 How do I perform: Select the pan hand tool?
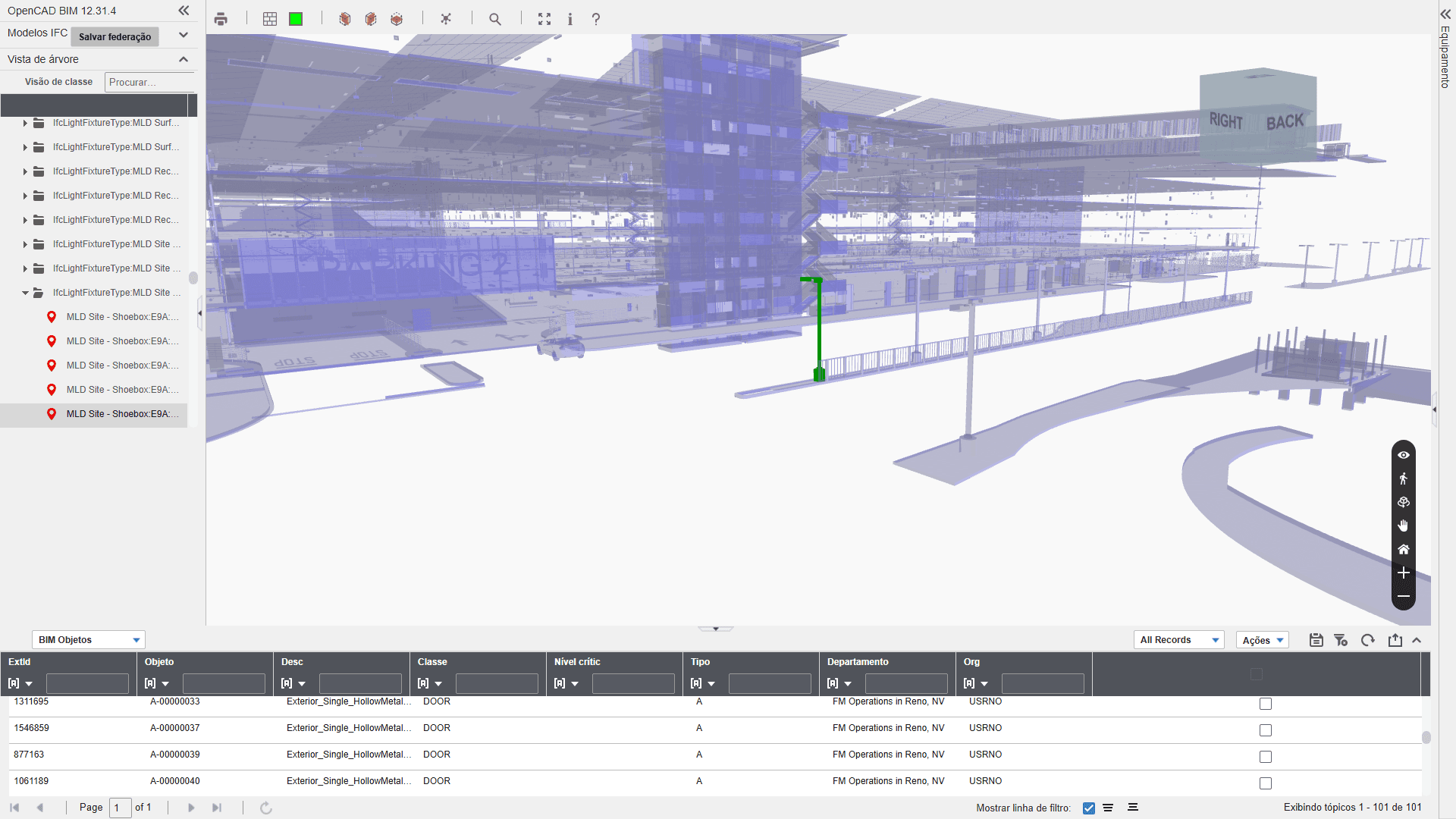1404,526
